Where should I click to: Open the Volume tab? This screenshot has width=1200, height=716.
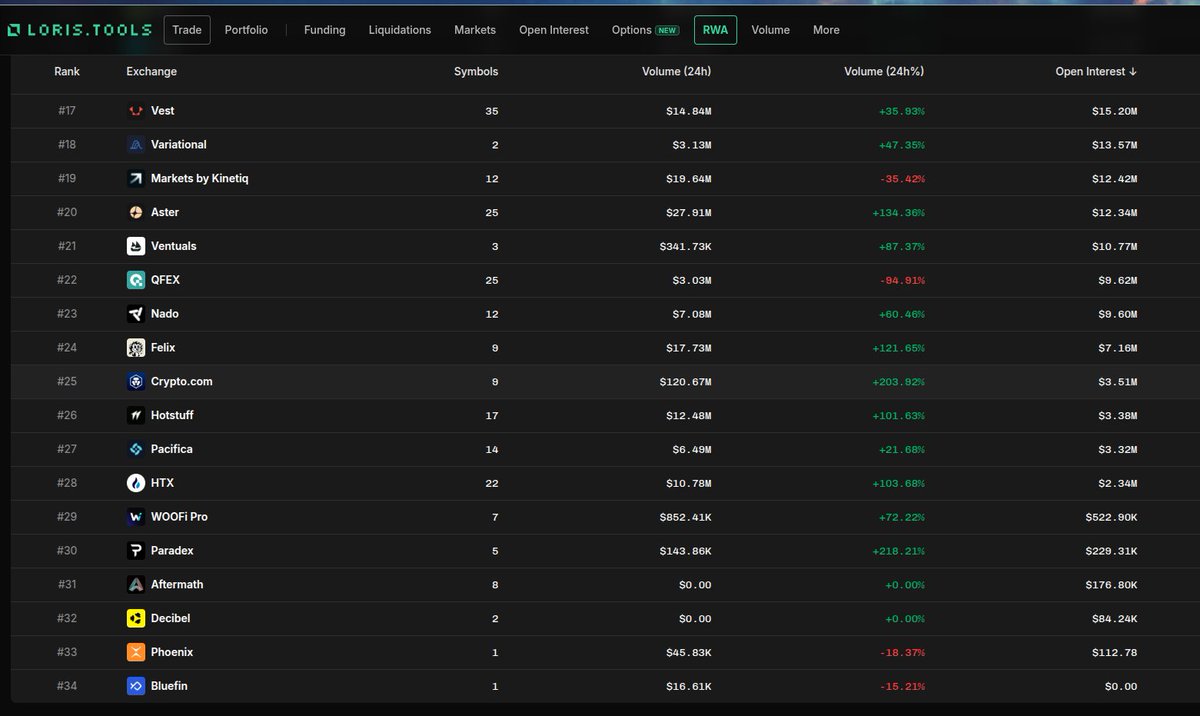[x=771, y=30]
